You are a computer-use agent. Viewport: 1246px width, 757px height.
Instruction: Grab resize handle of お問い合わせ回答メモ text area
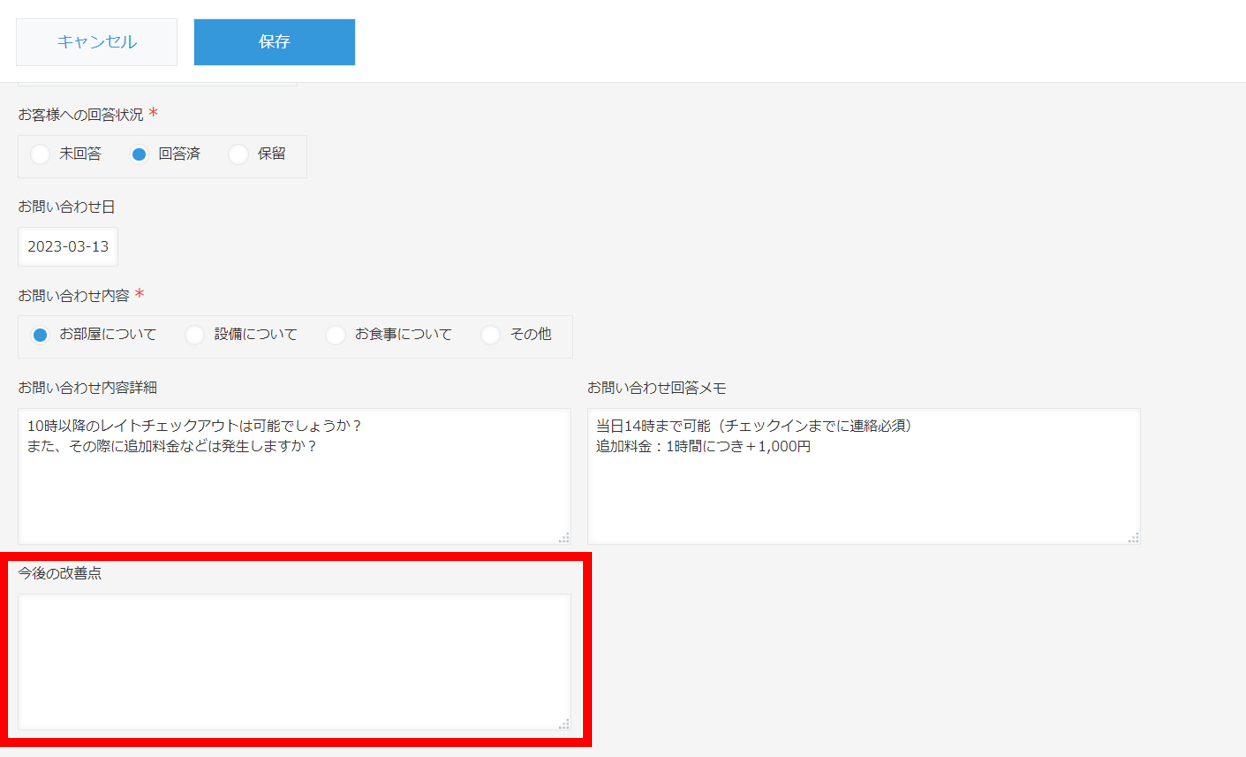1133,537
